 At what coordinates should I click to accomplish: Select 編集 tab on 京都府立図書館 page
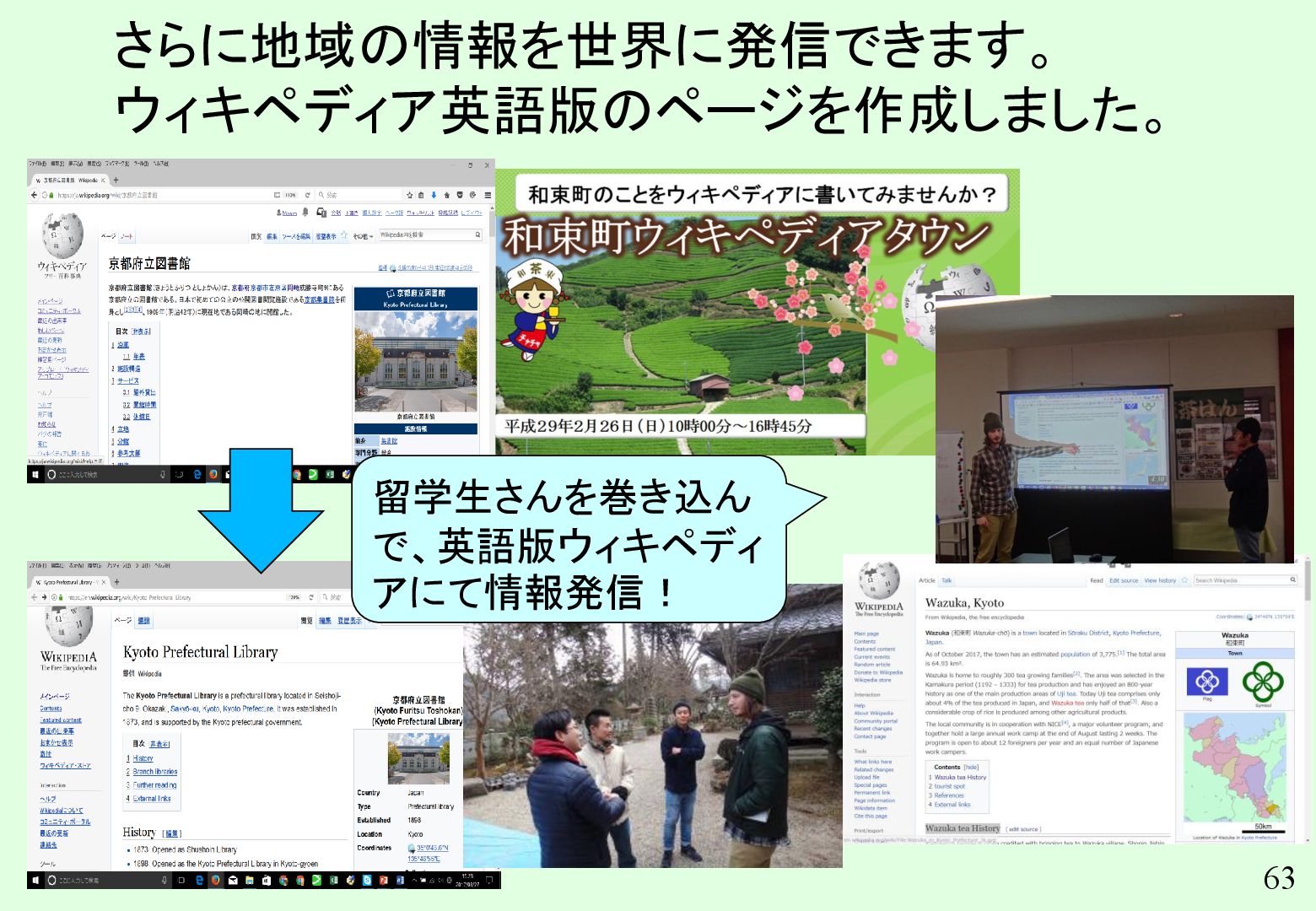[272, 236]
